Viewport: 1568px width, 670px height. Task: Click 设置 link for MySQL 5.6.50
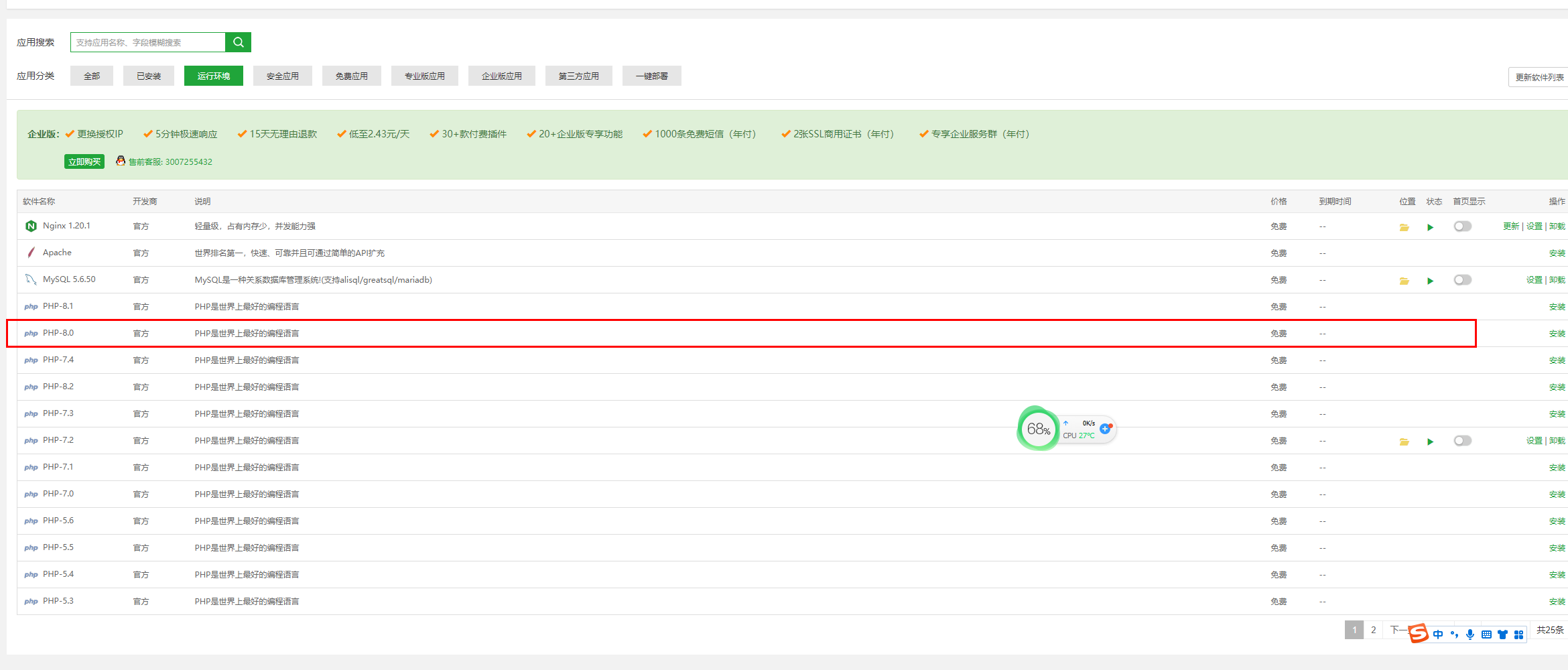[x=1534, y=280]
